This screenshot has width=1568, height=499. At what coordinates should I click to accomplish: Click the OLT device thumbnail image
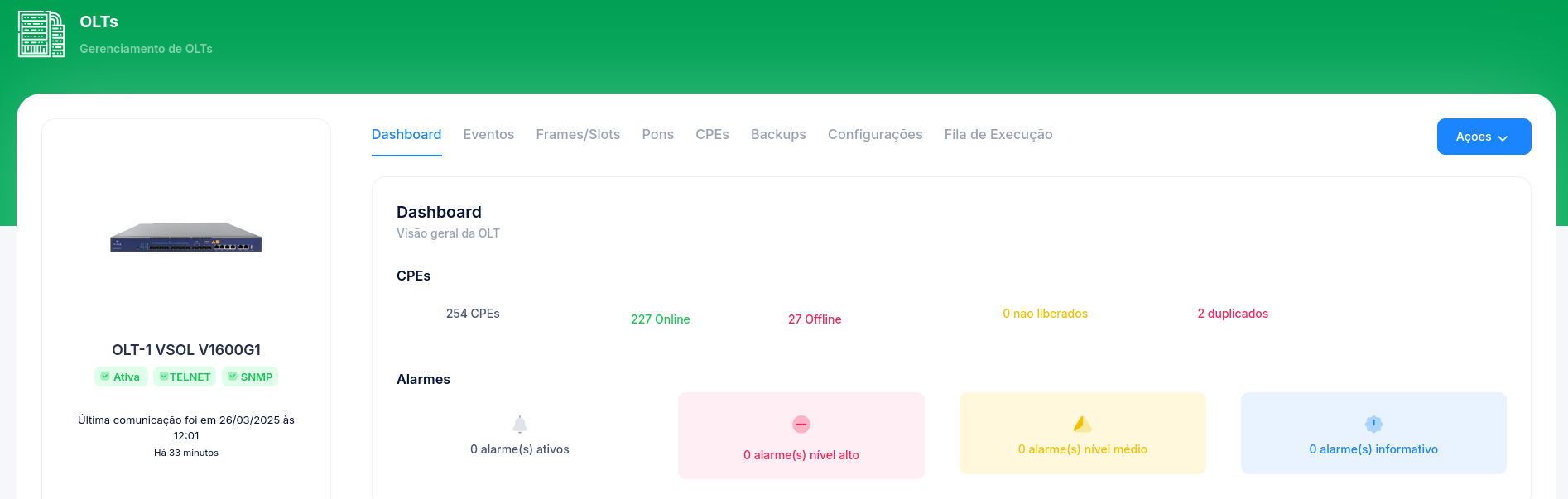186,238
